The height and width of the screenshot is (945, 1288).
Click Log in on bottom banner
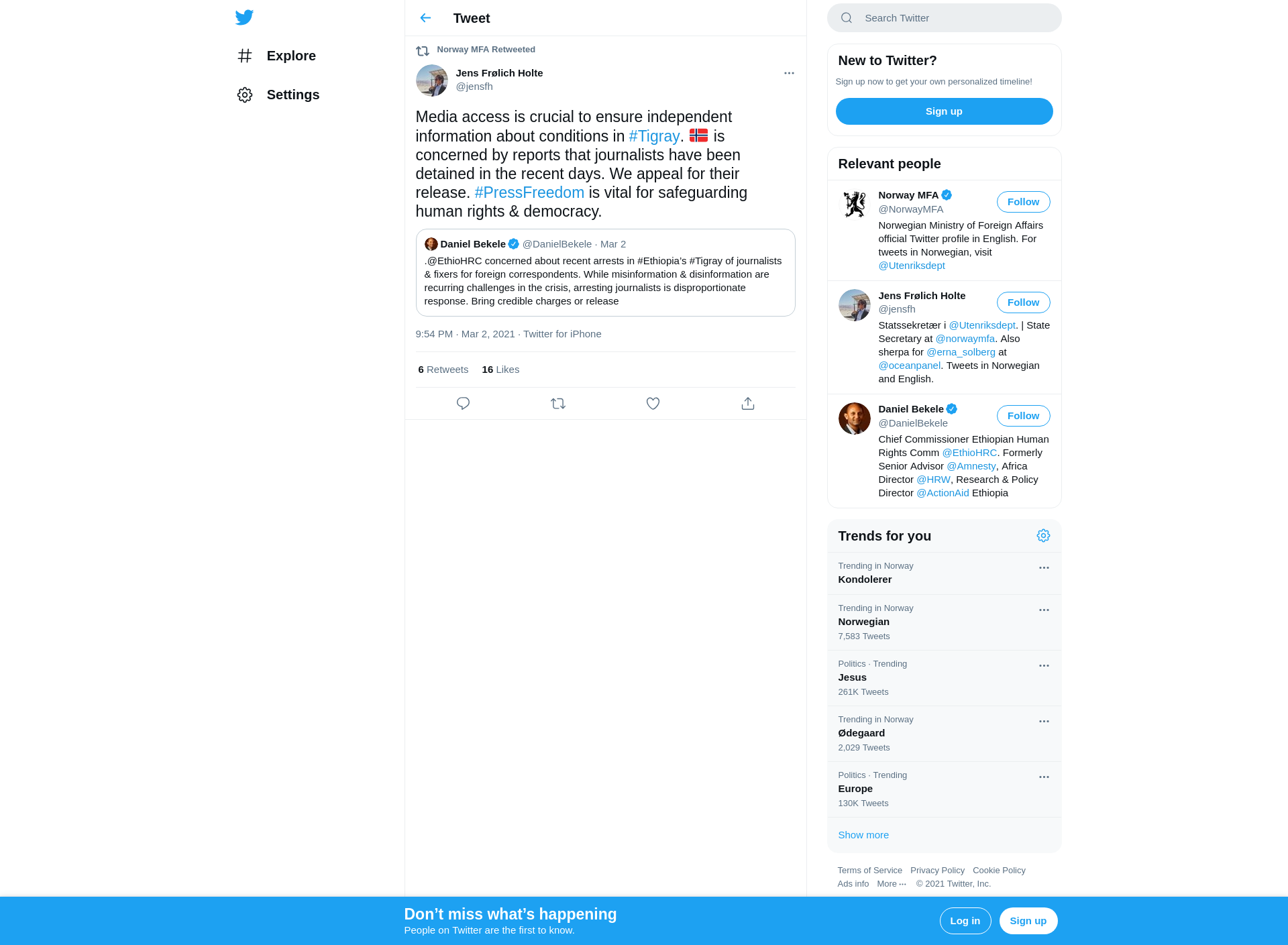(x=965, y=921)
